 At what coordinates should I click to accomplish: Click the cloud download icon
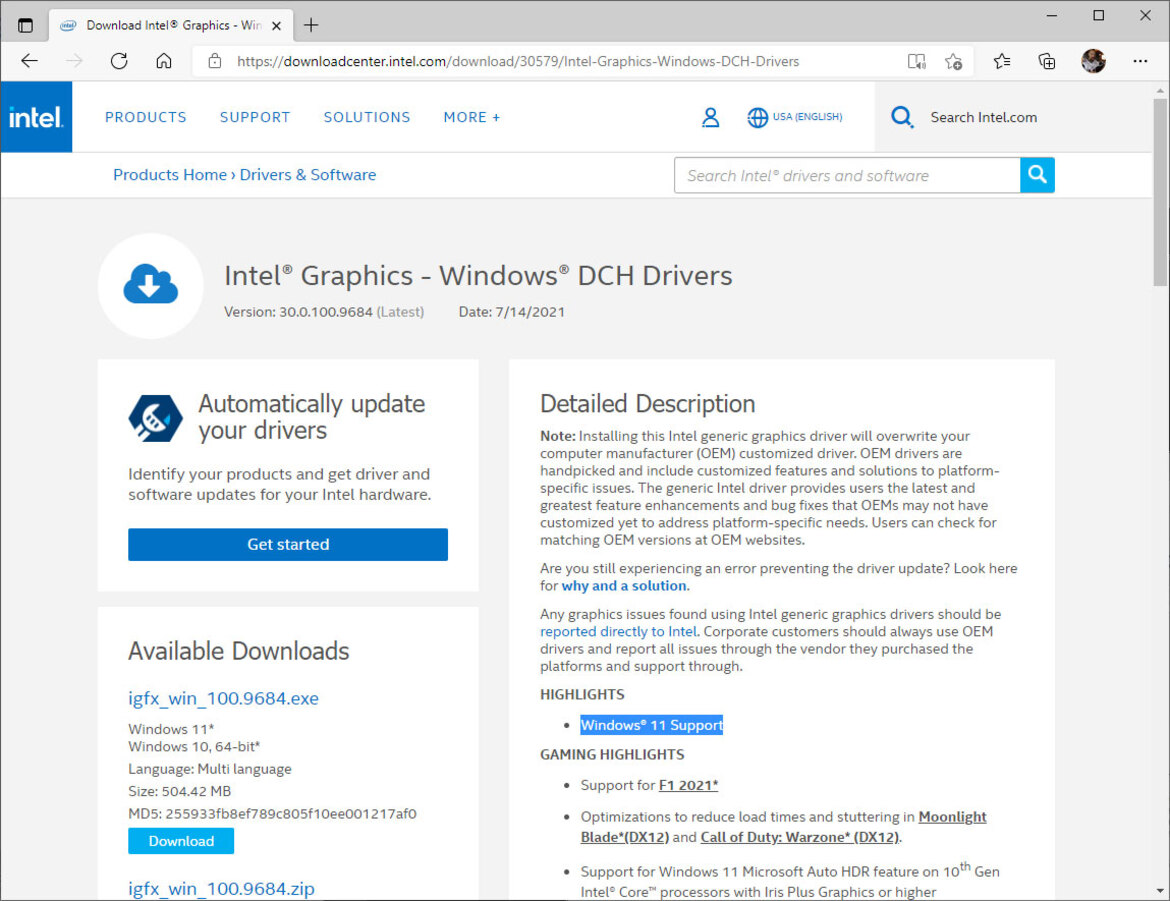pyautogui.click(x=151, y=285)
